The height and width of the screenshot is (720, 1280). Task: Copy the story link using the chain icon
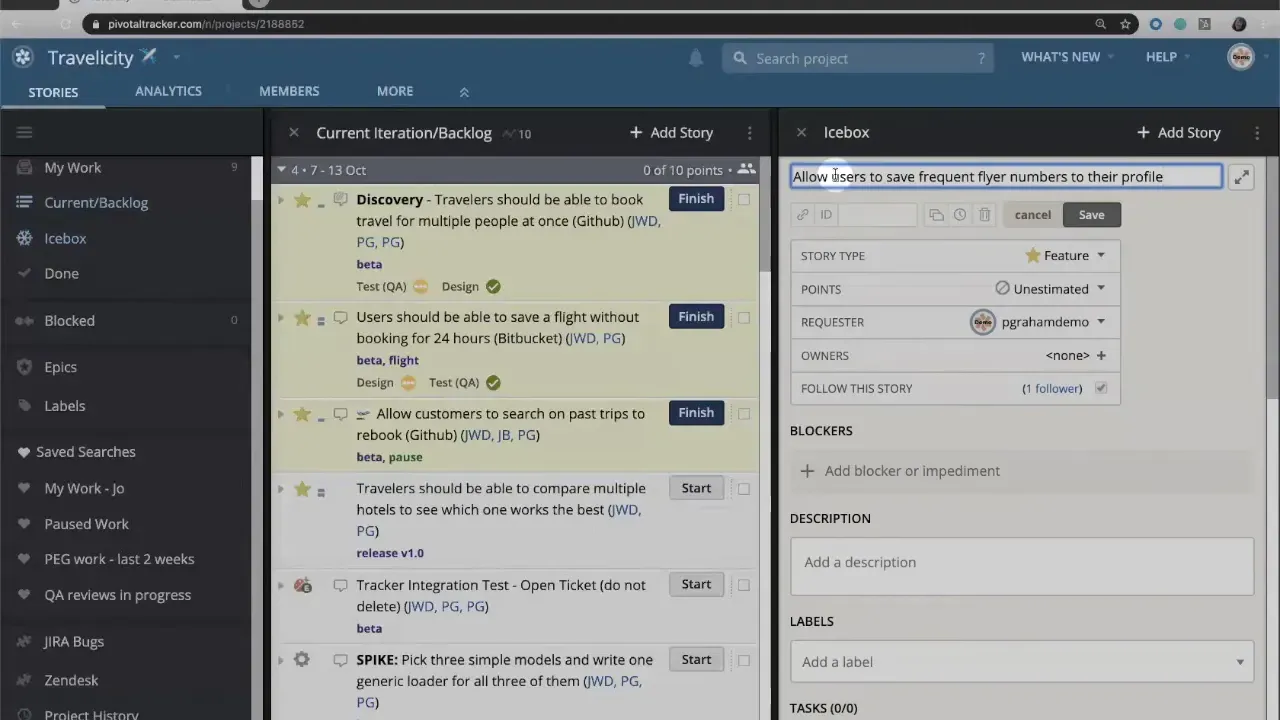point(802,214)
